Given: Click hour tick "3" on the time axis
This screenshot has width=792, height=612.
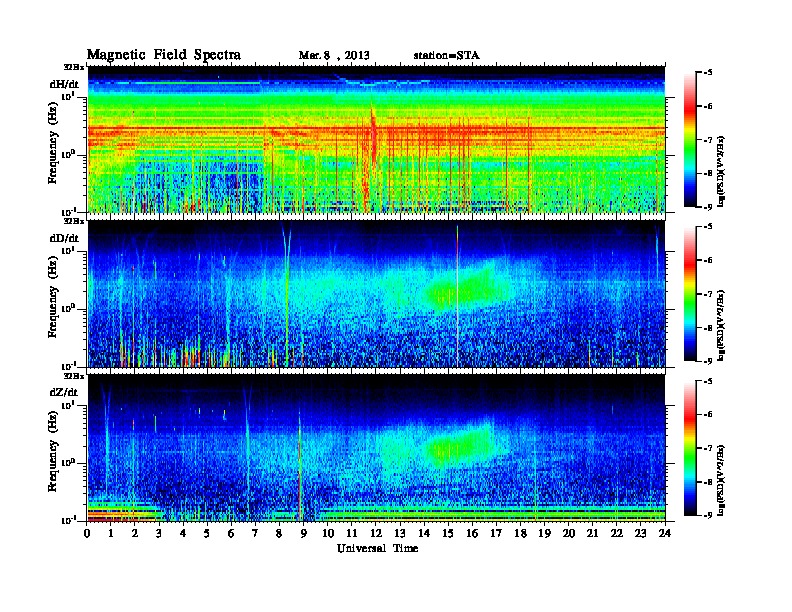Looking at the screenshot, I should (x=160, y=533).
